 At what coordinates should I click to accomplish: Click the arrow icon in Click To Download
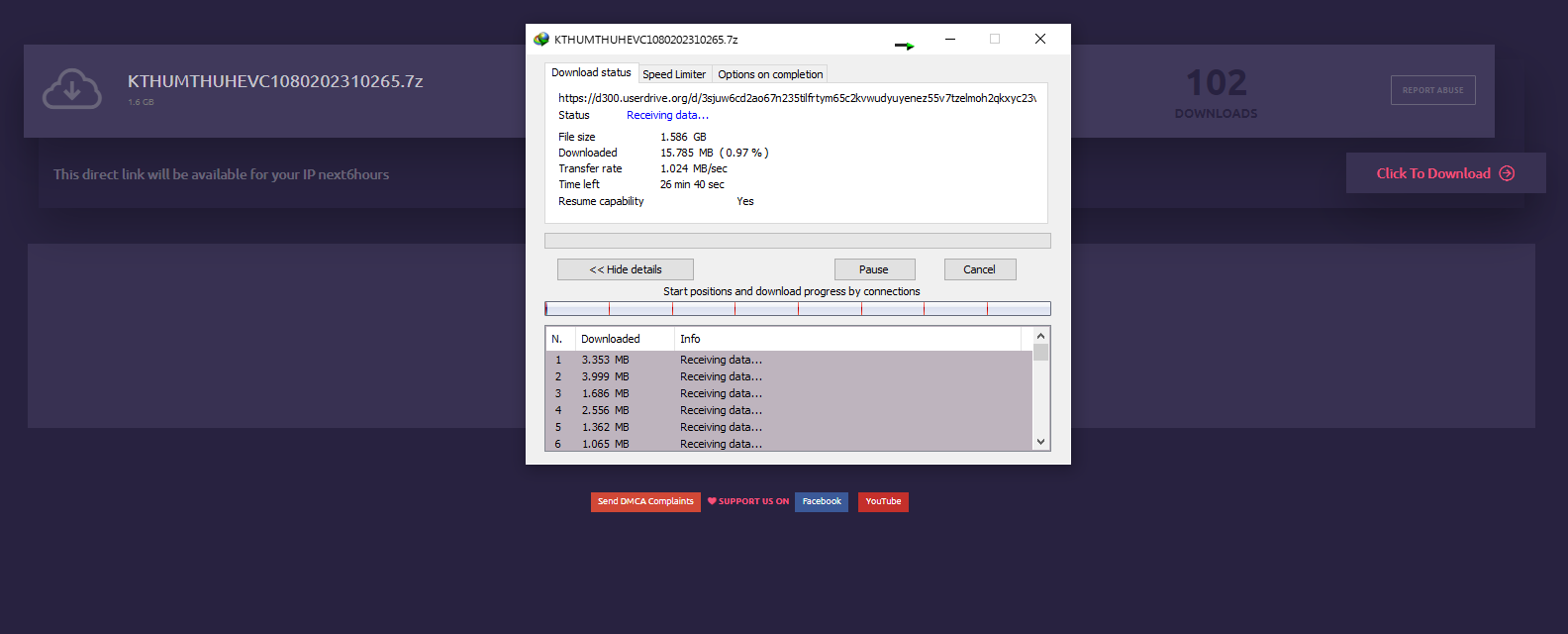pyautogui.click(x=1507, y=173)
